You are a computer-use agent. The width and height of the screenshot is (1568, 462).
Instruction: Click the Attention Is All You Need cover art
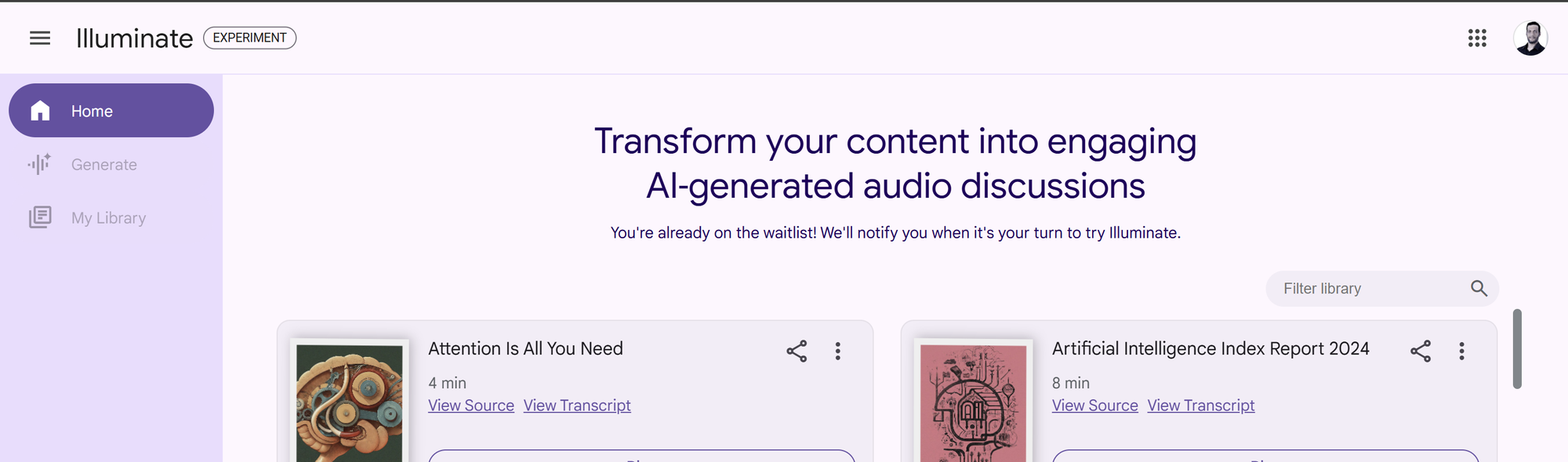(350, 402)
